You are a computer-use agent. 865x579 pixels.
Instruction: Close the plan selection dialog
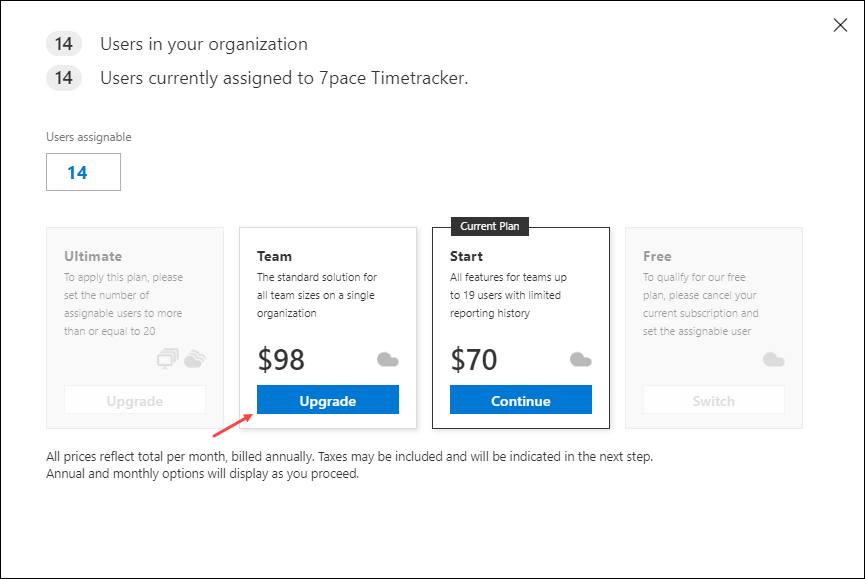point(840,25)
